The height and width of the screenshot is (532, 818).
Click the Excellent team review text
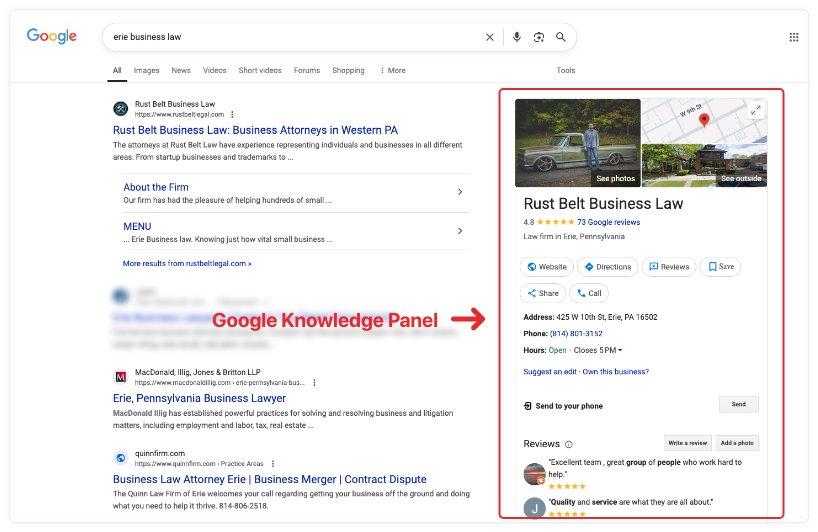pos(645,468)
